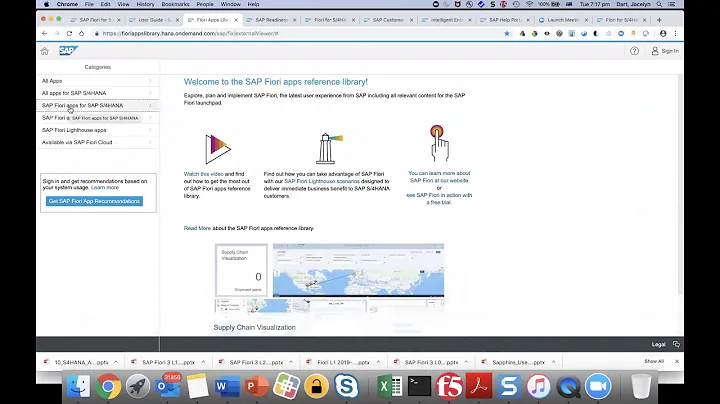Open the Trash in the dock

pos(641,386)
